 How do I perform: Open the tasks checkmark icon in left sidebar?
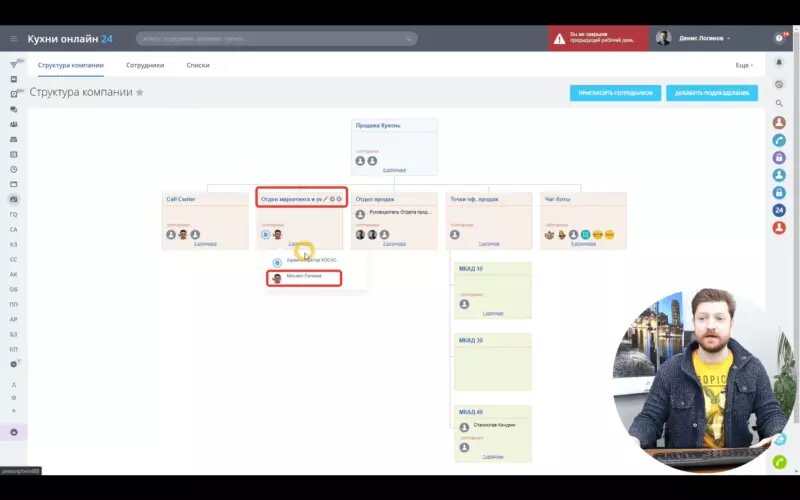(14, 94)
